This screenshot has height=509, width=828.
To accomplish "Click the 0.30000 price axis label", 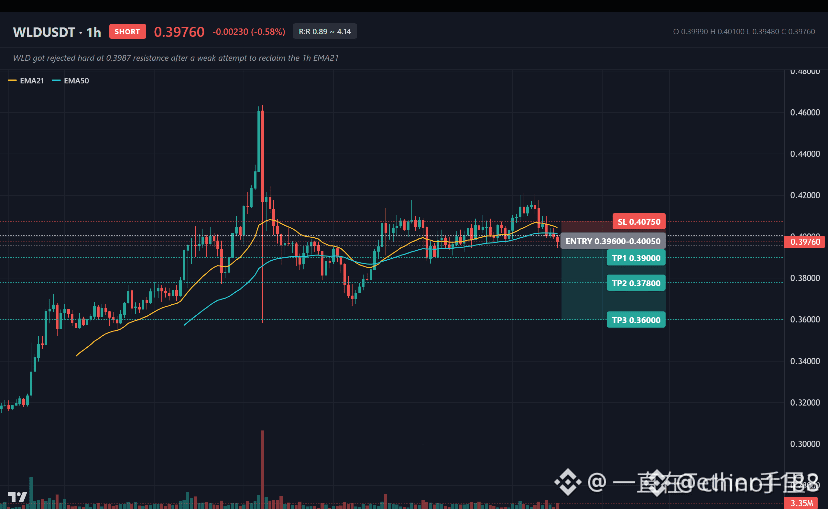I will click(805, 444).
